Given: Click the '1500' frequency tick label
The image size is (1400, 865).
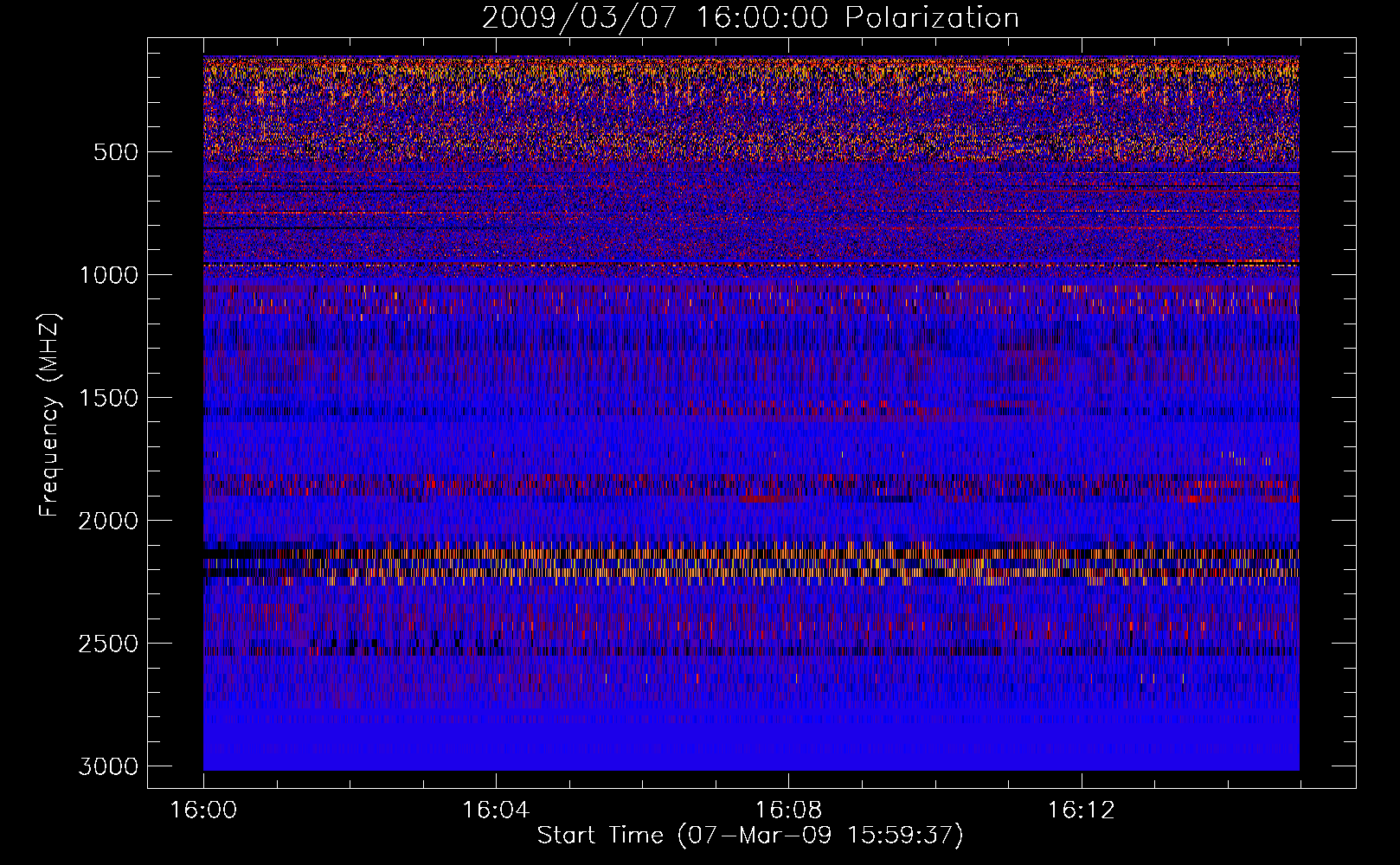Looking at the screenshot, I should (x=108, y=398).
